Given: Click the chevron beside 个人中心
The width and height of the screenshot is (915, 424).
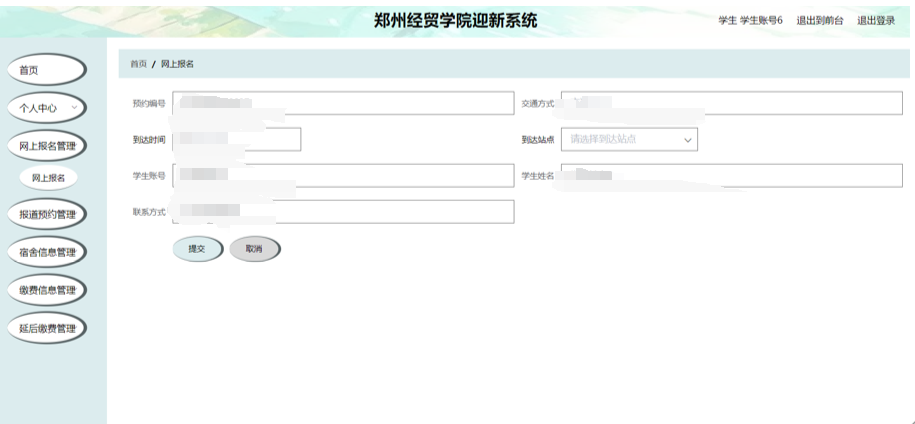Looking at the screenshot, I should click(x=74, y=107).
